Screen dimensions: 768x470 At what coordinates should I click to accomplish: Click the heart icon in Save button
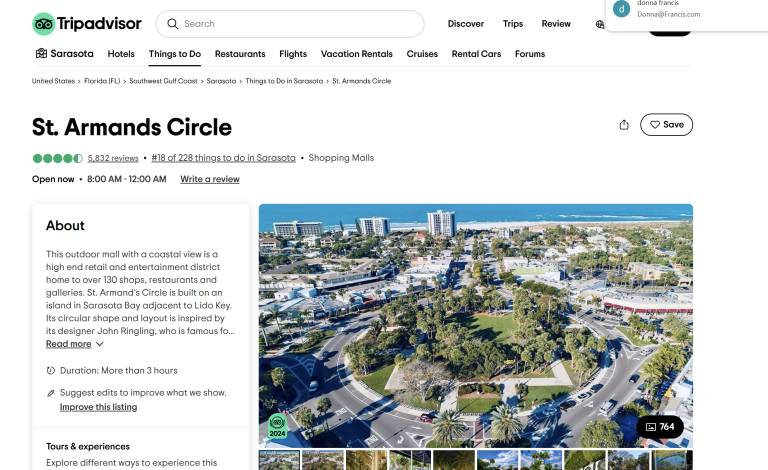pos(654,125)
